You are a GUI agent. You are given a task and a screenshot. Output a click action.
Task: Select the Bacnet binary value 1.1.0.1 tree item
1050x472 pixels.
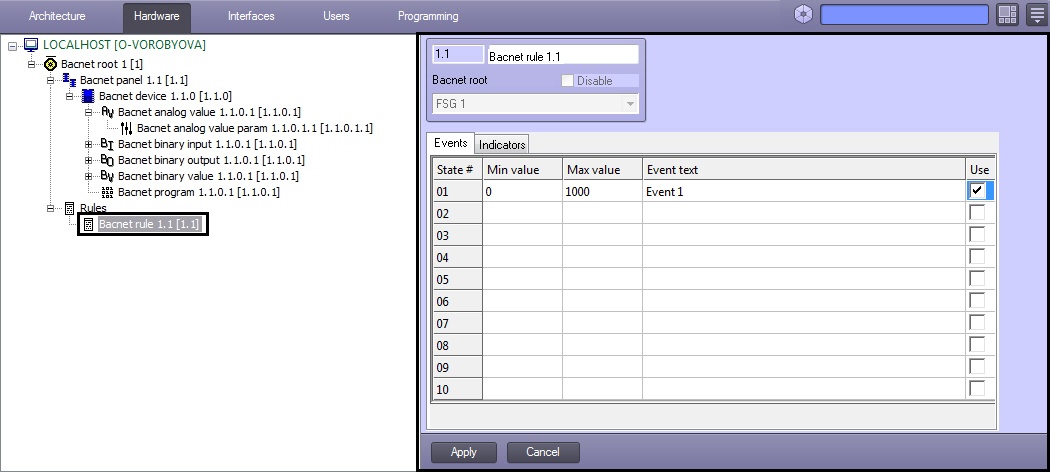tap(207, 176)
